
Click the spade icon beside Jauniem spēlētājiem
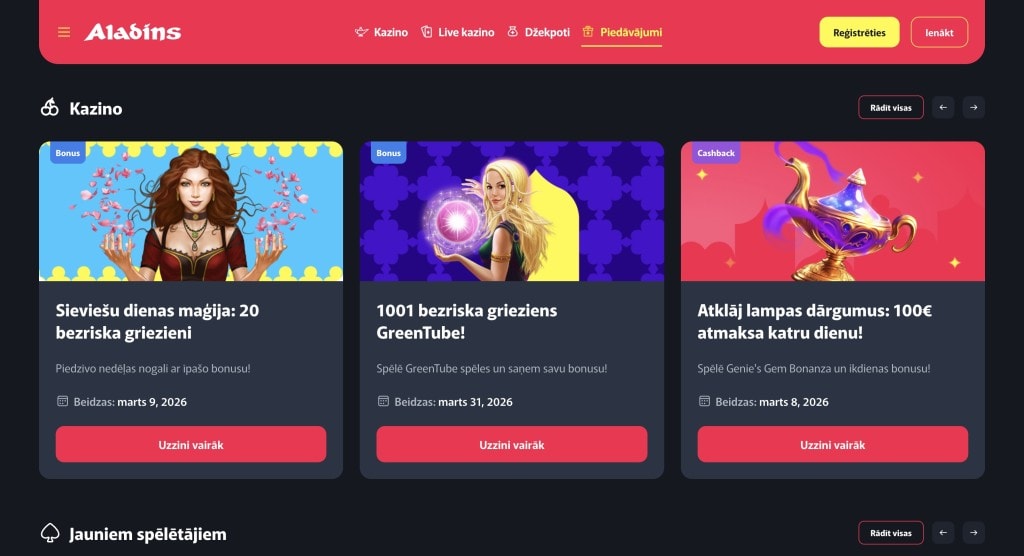pyautogui.click(x=50, y=533)
